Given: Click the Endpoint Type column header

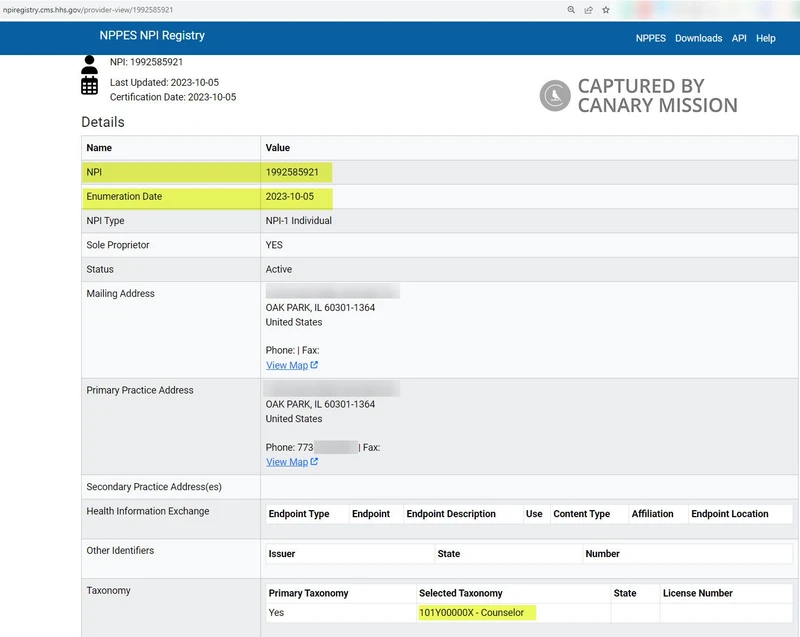Looking at the screenshot, I should click(x=299, y=514).
